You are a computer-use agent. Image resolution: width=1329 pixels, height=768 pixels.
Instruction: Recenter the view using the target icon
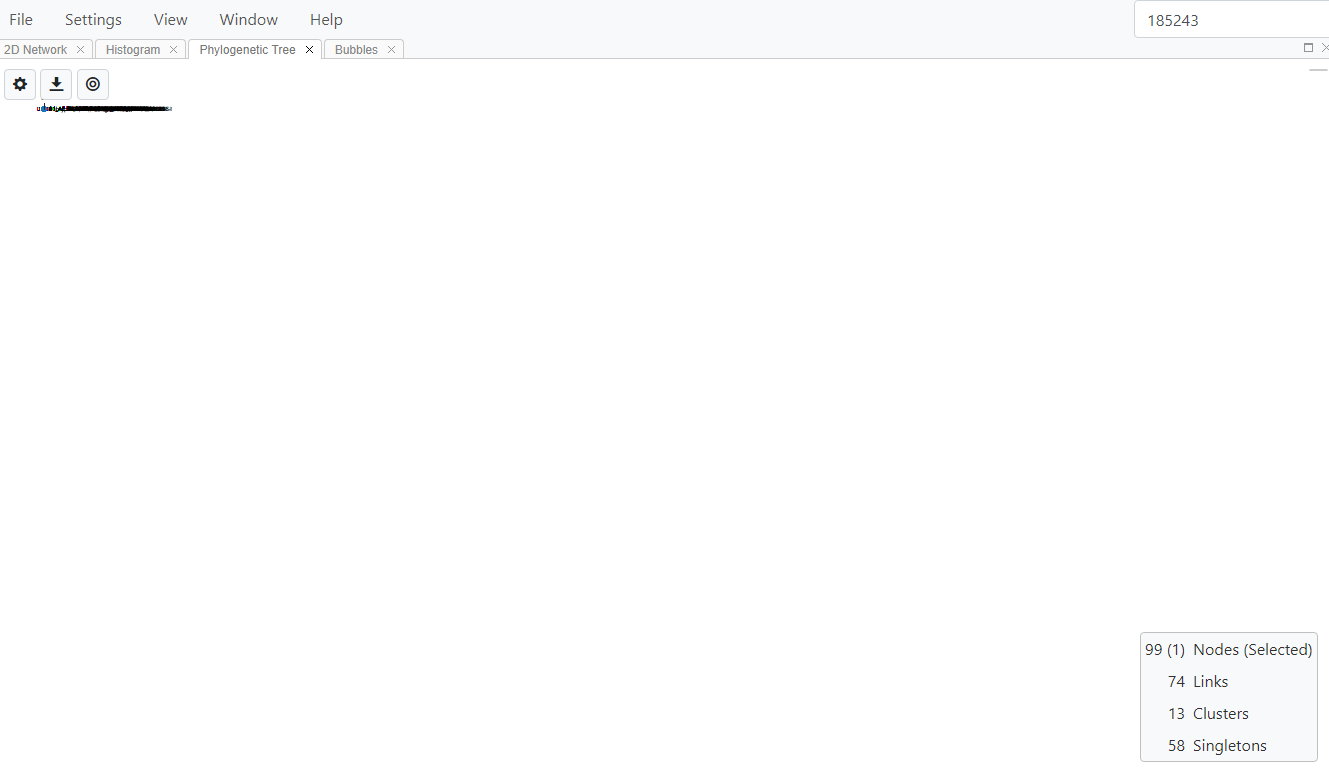tap(92, 84)
